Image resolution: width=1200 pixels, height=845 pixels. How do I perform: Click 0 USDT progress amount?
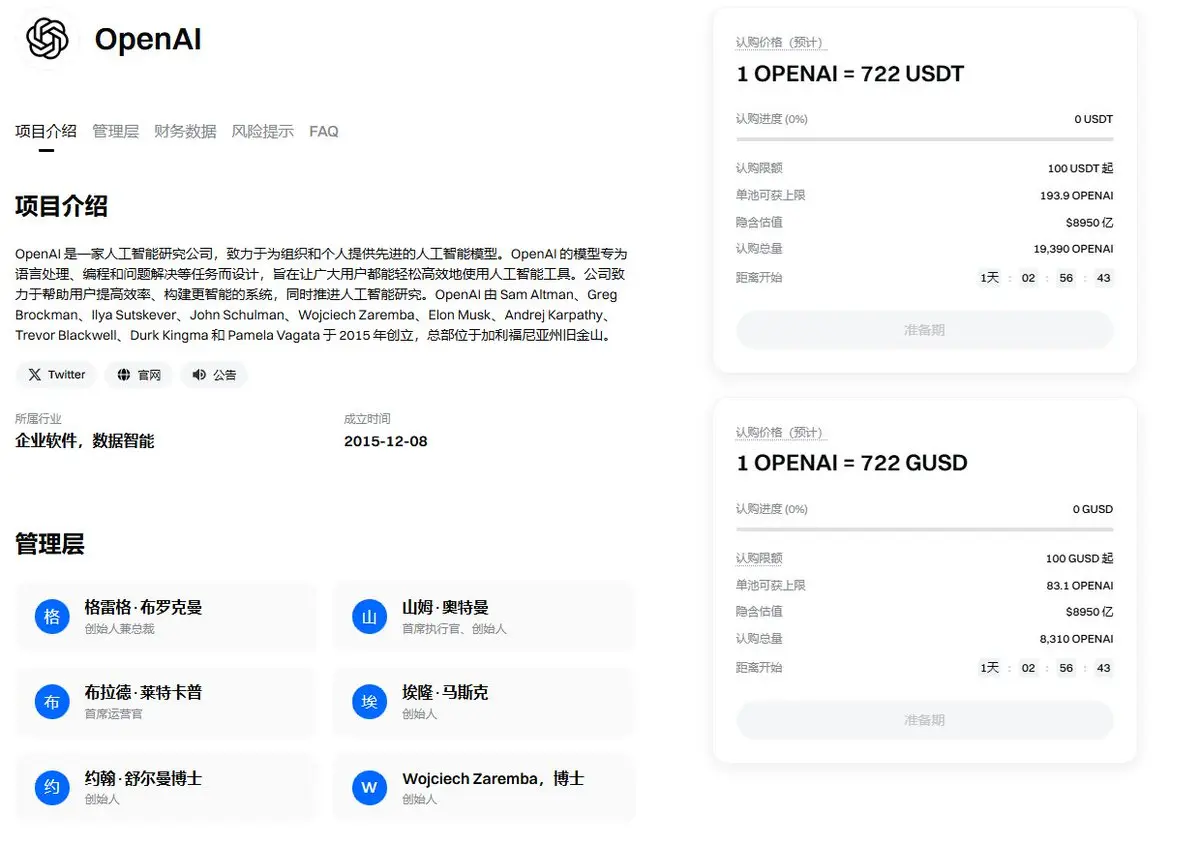click(1094, 119)
